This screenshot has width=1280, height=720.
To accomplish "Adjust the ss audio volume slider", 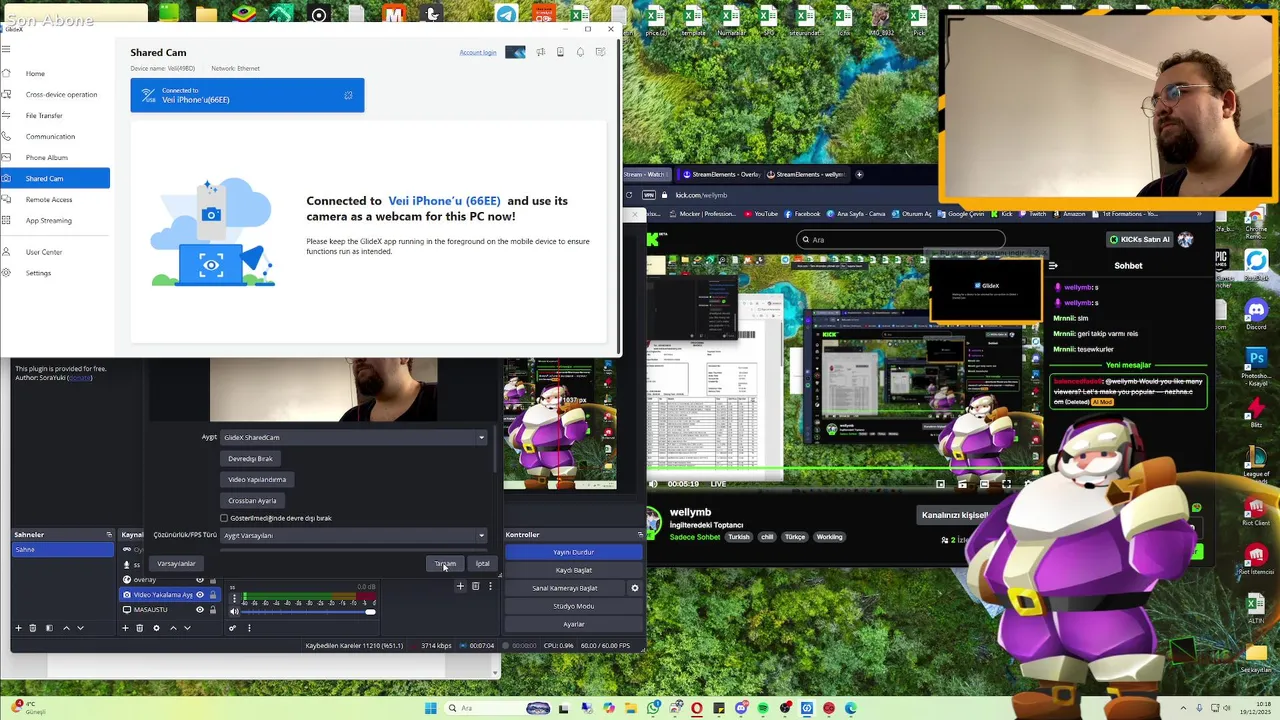I will (x=307, y=612).
